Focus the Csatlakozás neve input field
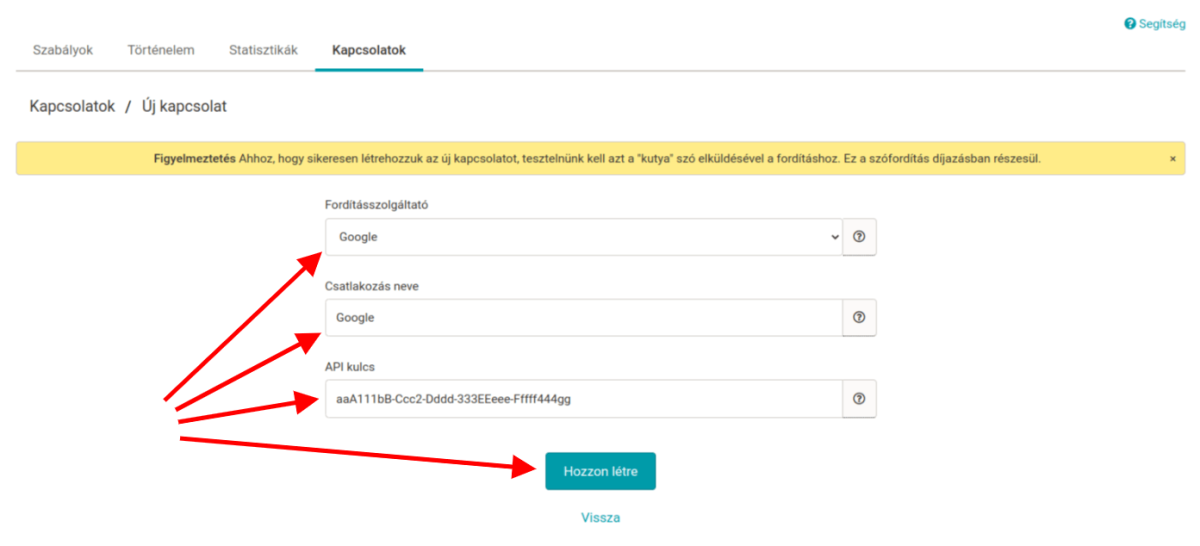This screenshot has height=546, width=1200. coord(584,317)
